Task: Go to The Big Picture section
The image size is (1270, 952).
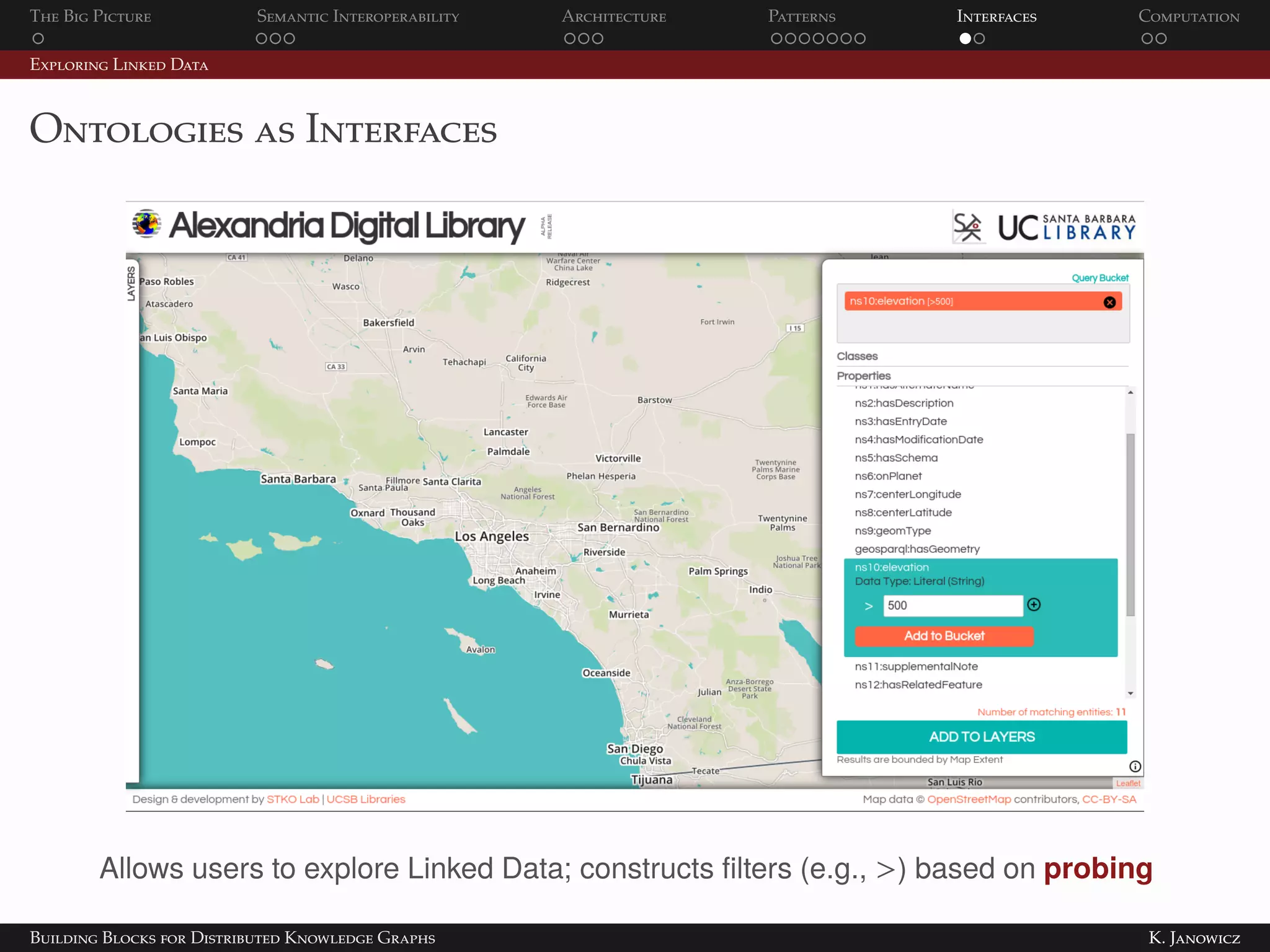Action: [x=91, y=17]
